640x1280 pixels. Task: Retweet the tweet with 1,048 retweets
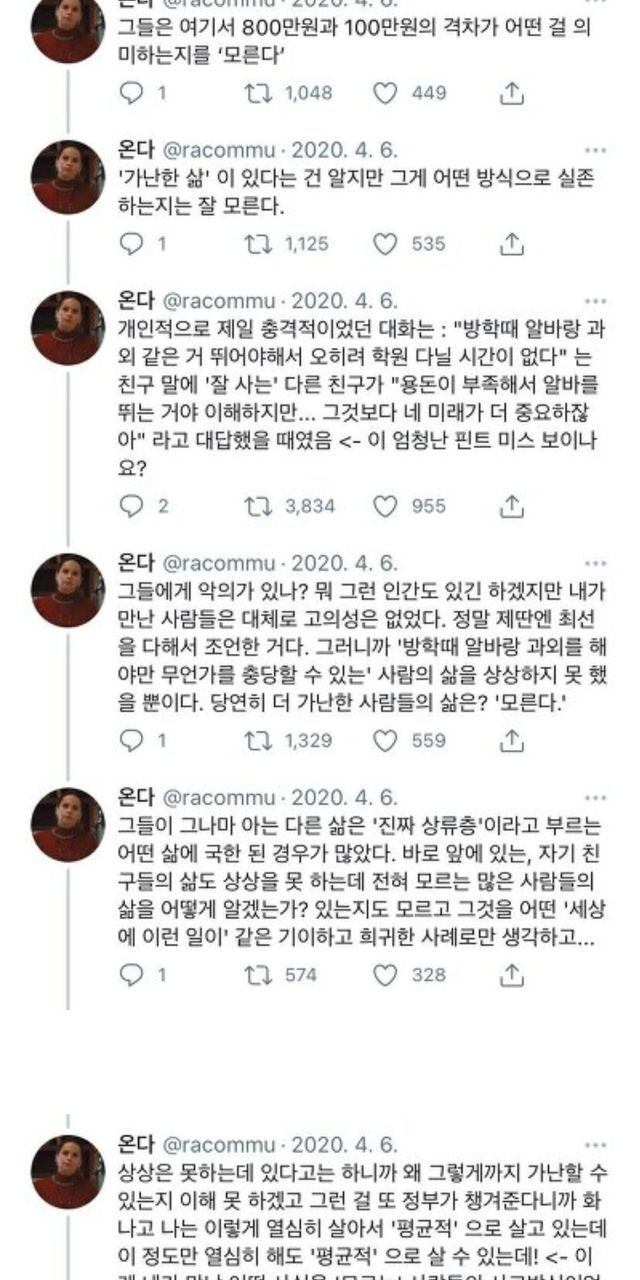[x=258, y=93]
